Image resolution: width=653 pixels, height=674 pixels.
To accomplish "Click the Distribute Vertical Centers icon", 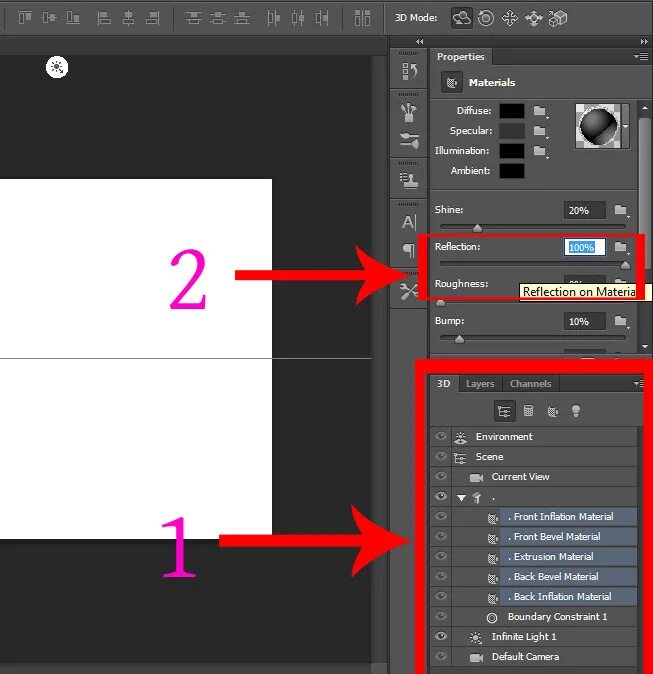I will click(218, 18).
